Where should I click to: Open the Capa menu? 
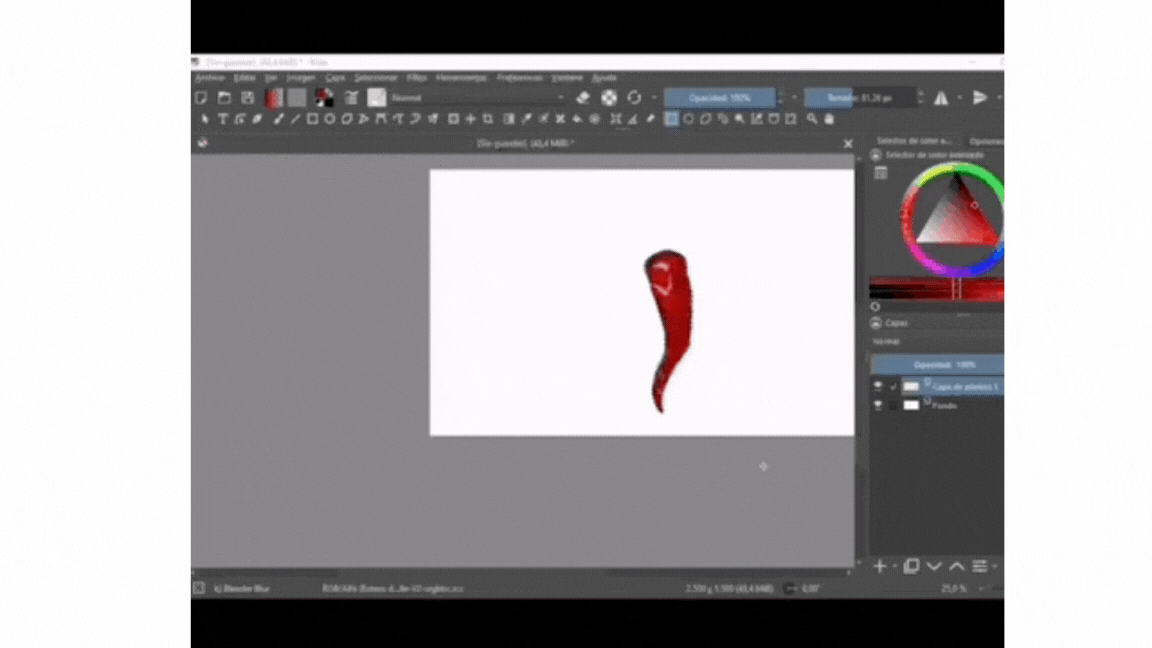334,77
